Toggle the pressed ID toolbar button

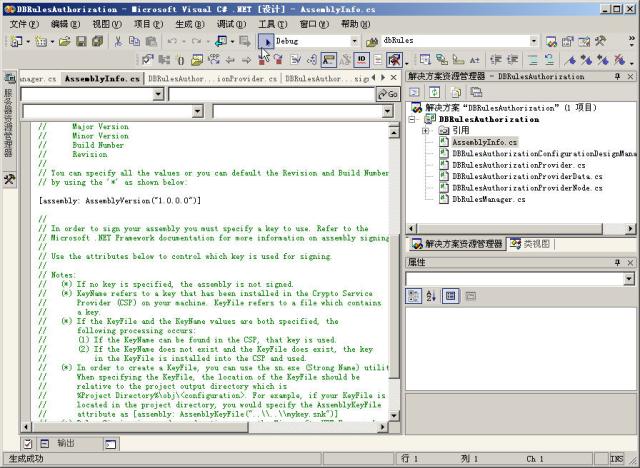(x=361, y=60)
